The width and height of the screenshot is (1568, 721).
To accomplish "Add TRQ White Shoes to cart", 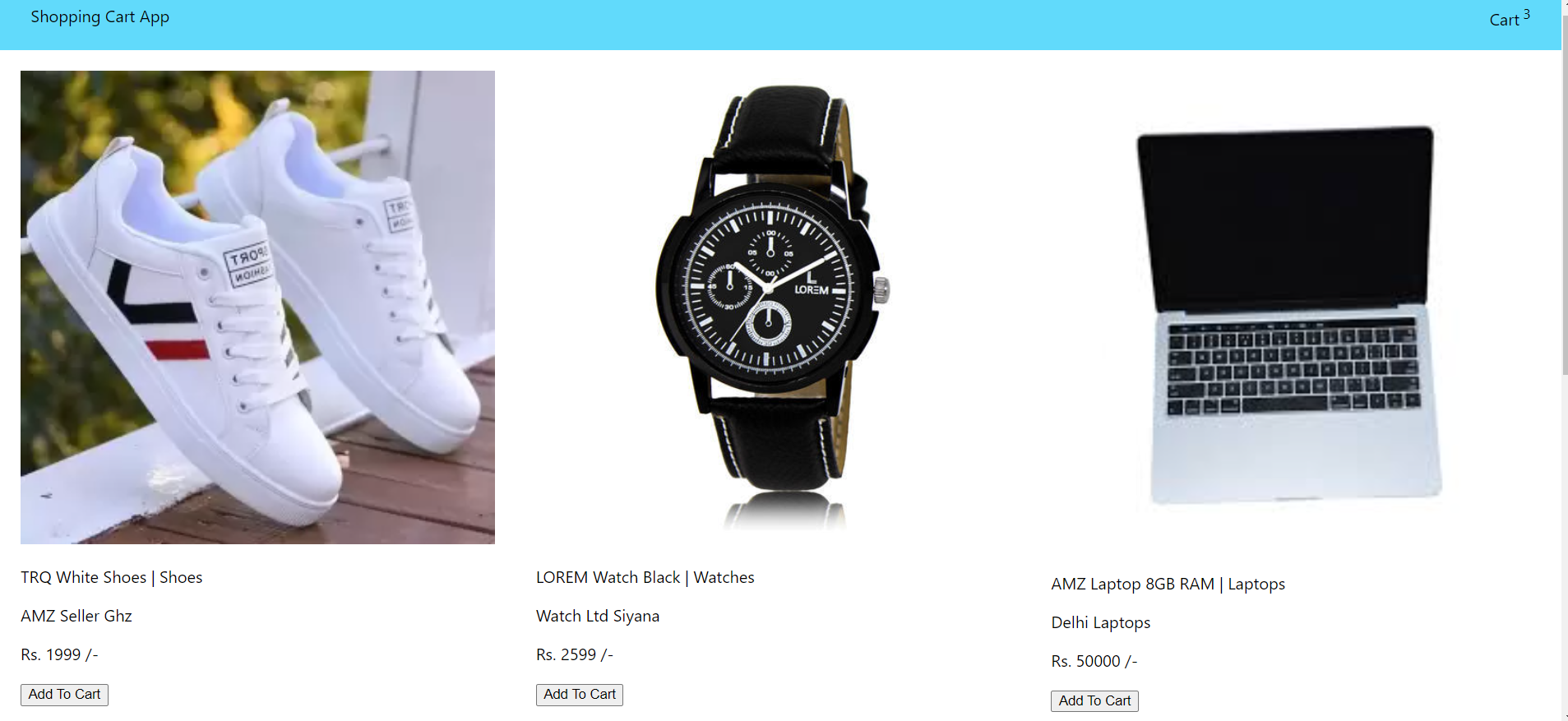I will coord(64,695).
